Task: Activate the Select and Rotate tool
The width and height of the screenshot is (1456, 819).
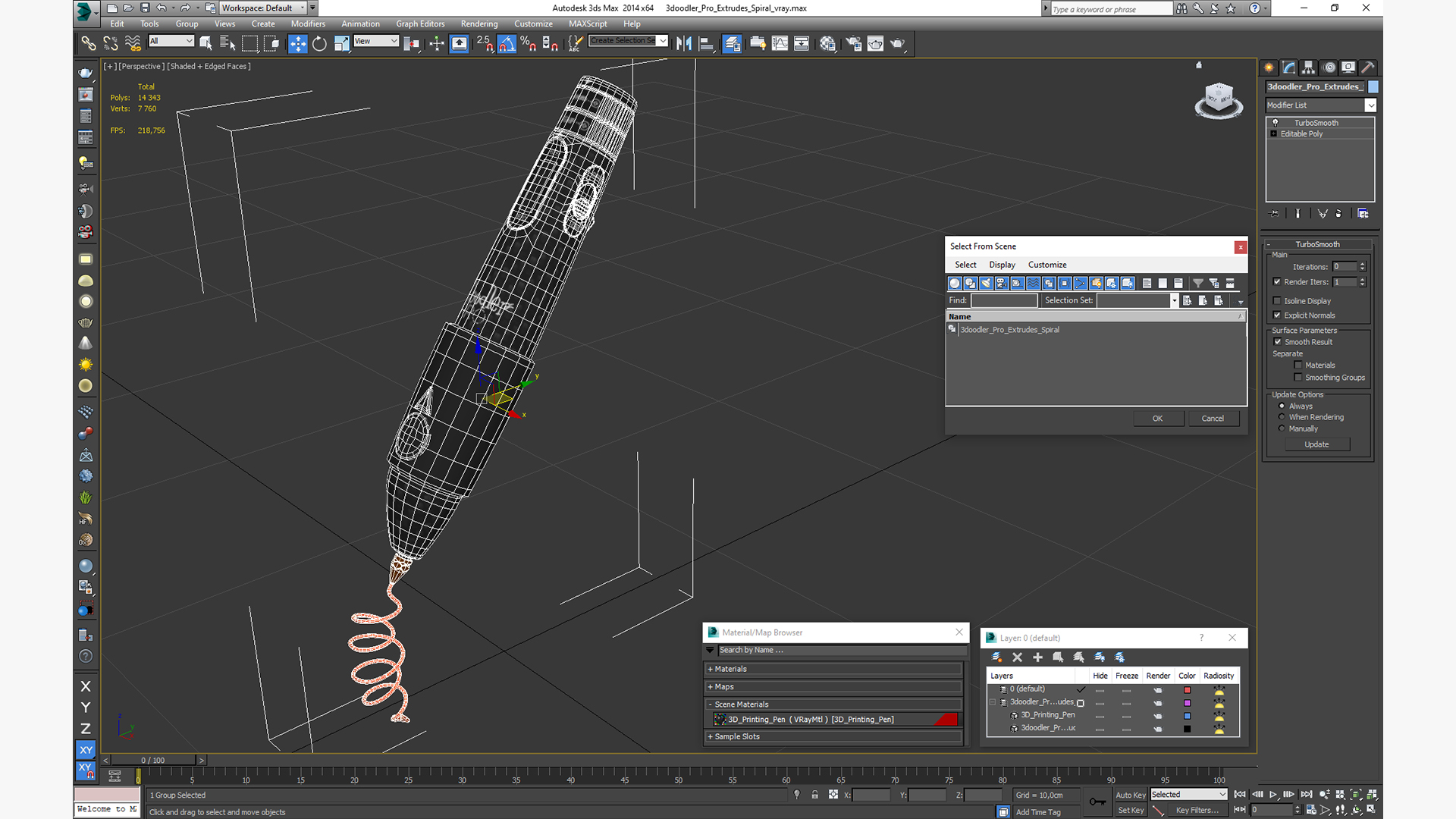Action: pos(319,44)
